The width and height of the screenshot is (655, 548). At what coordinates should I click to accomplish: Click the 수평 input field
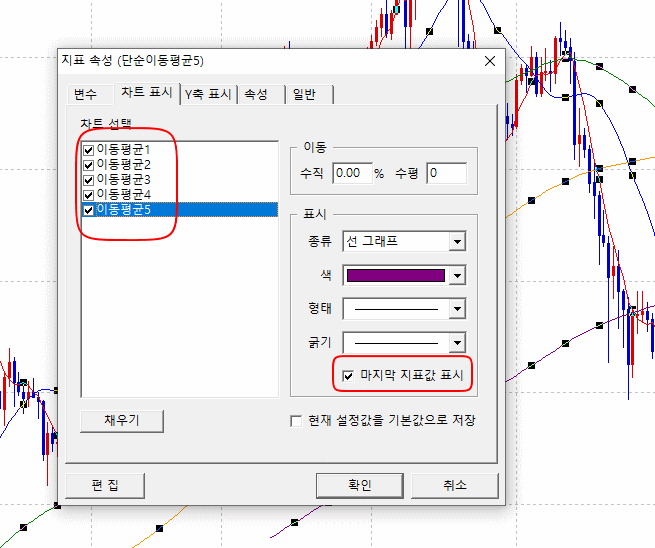click(x=446, y=173)
